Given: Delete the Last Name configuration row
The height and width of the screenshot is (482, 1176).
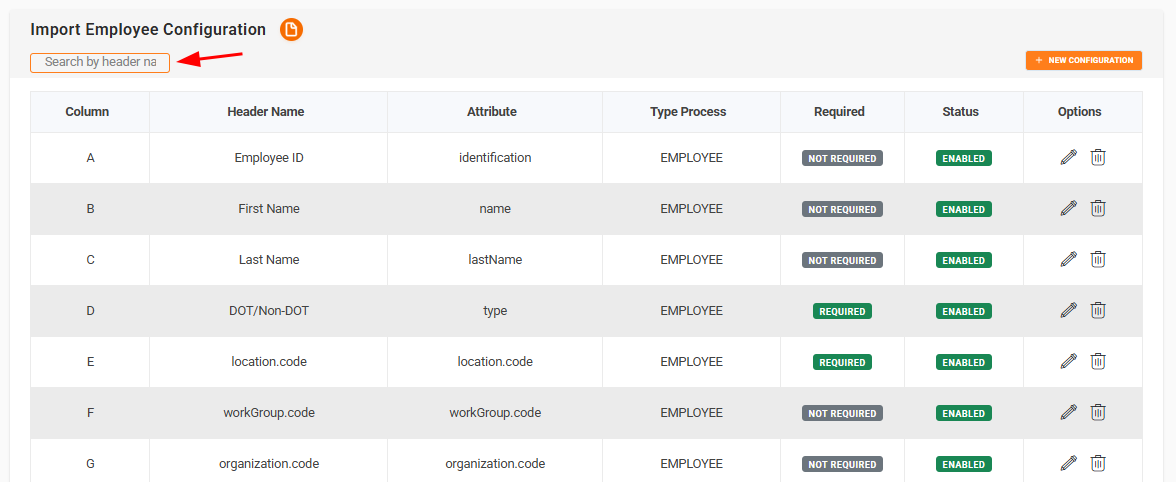Looking at the screenshot, I should pos(1097,259).
